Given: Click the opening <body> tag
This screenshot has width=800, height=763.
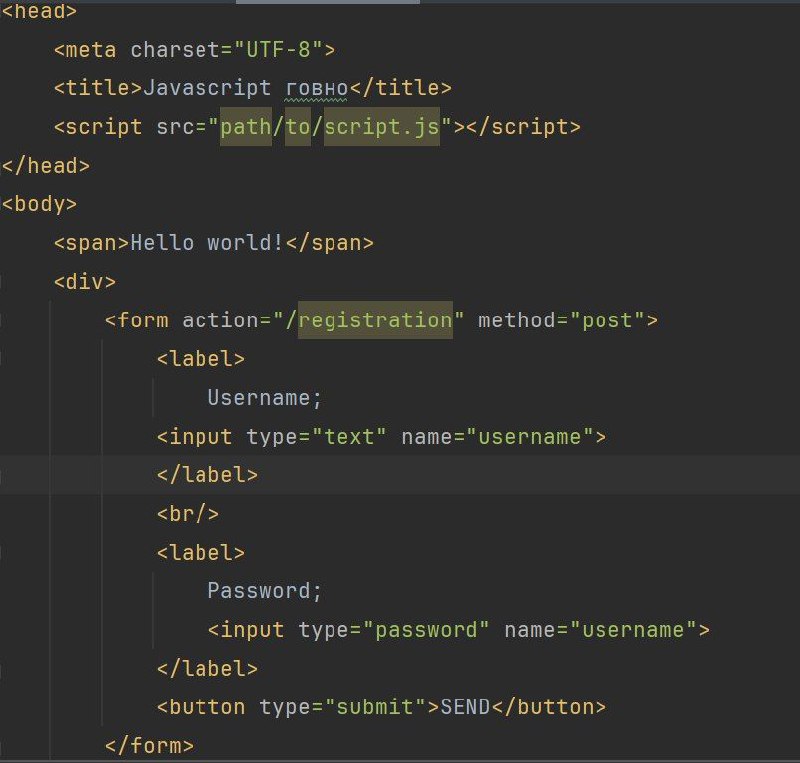Looking at the screenshot, I should (39, 204).
